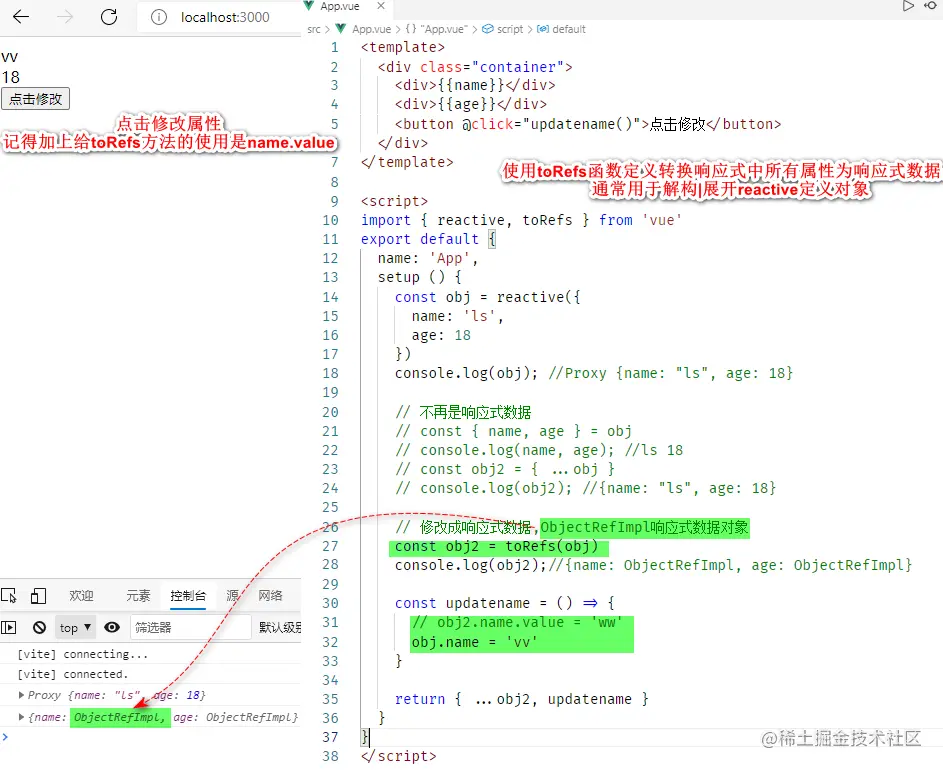943x770 pixels.
Task: Click the browser forward arrow
Action: [x=64, y=17]
